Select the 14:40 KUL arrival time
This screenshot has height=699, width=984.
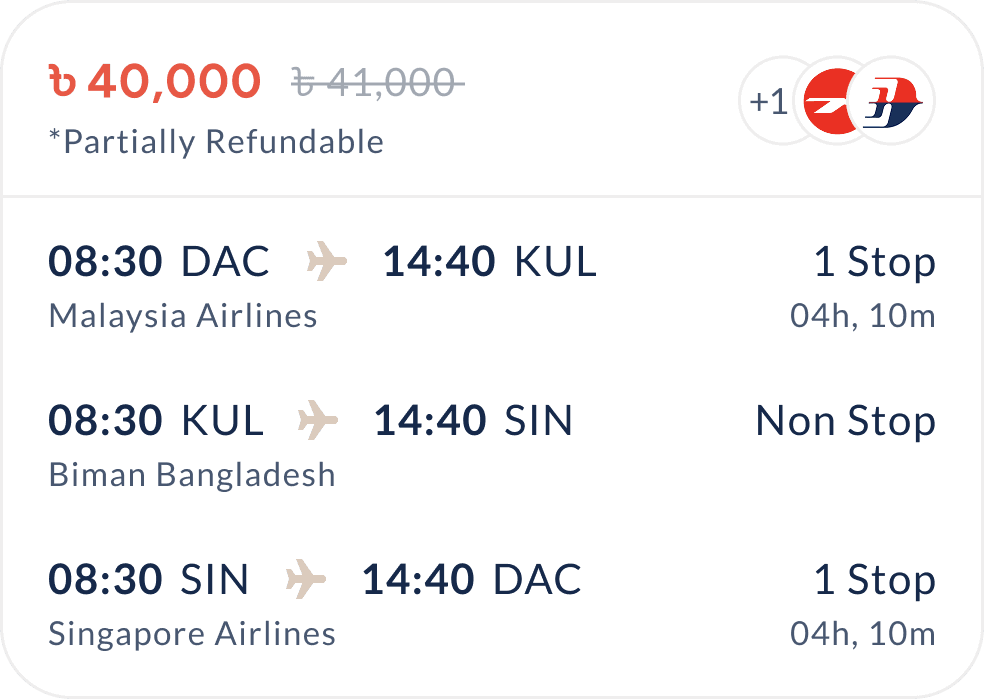click(x=489, y=261)
